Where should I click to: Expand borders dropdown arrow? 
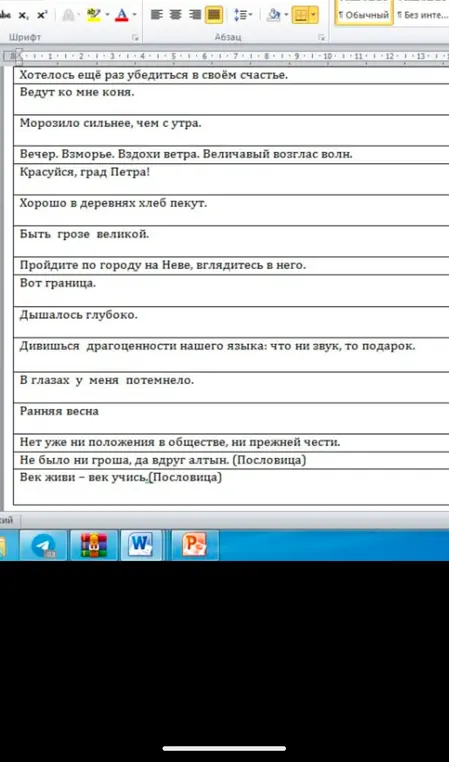(314, 15)
